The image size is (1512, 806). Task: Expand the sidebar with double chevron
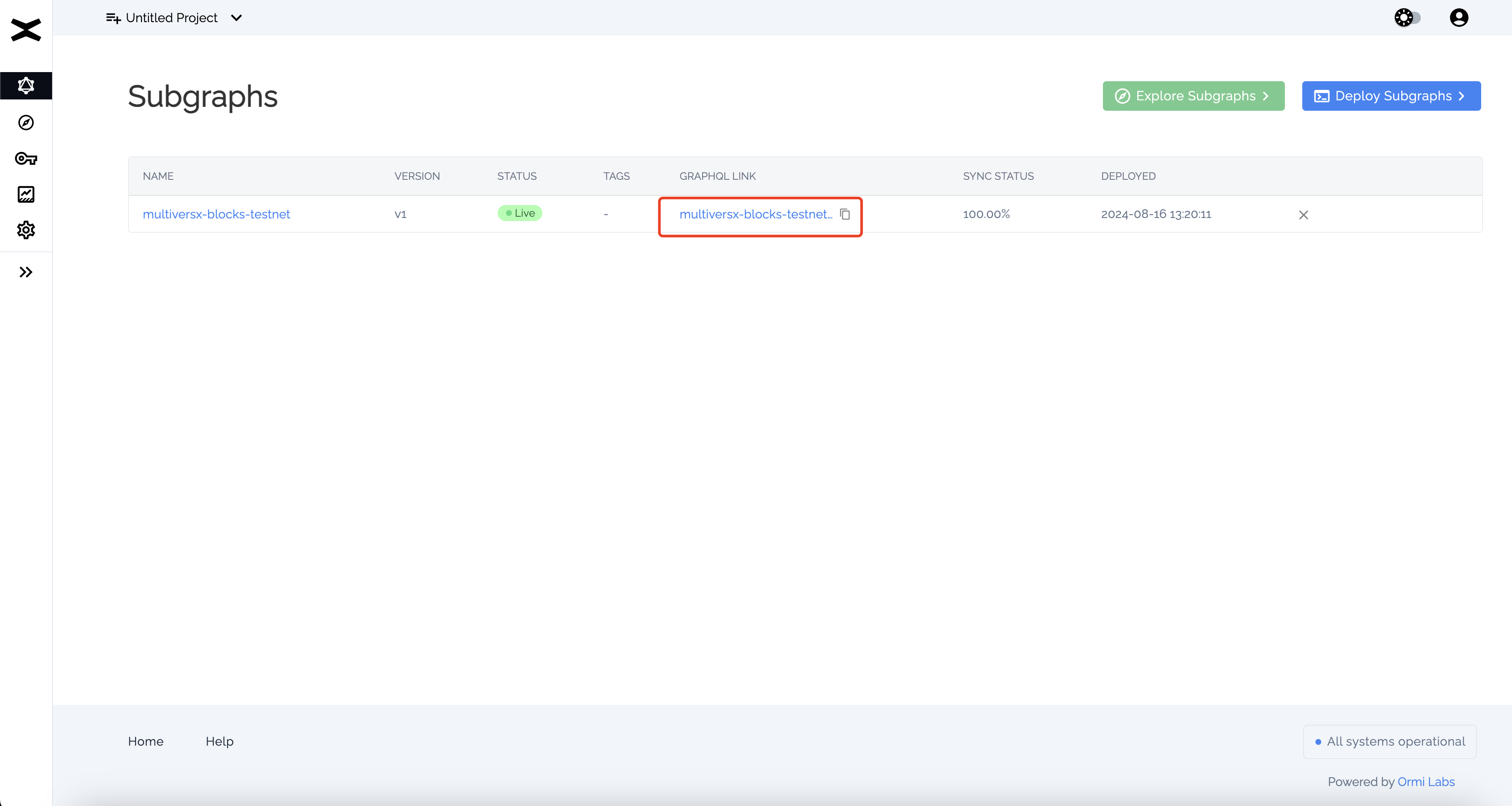pyautogui.click(x=26, y=272)
